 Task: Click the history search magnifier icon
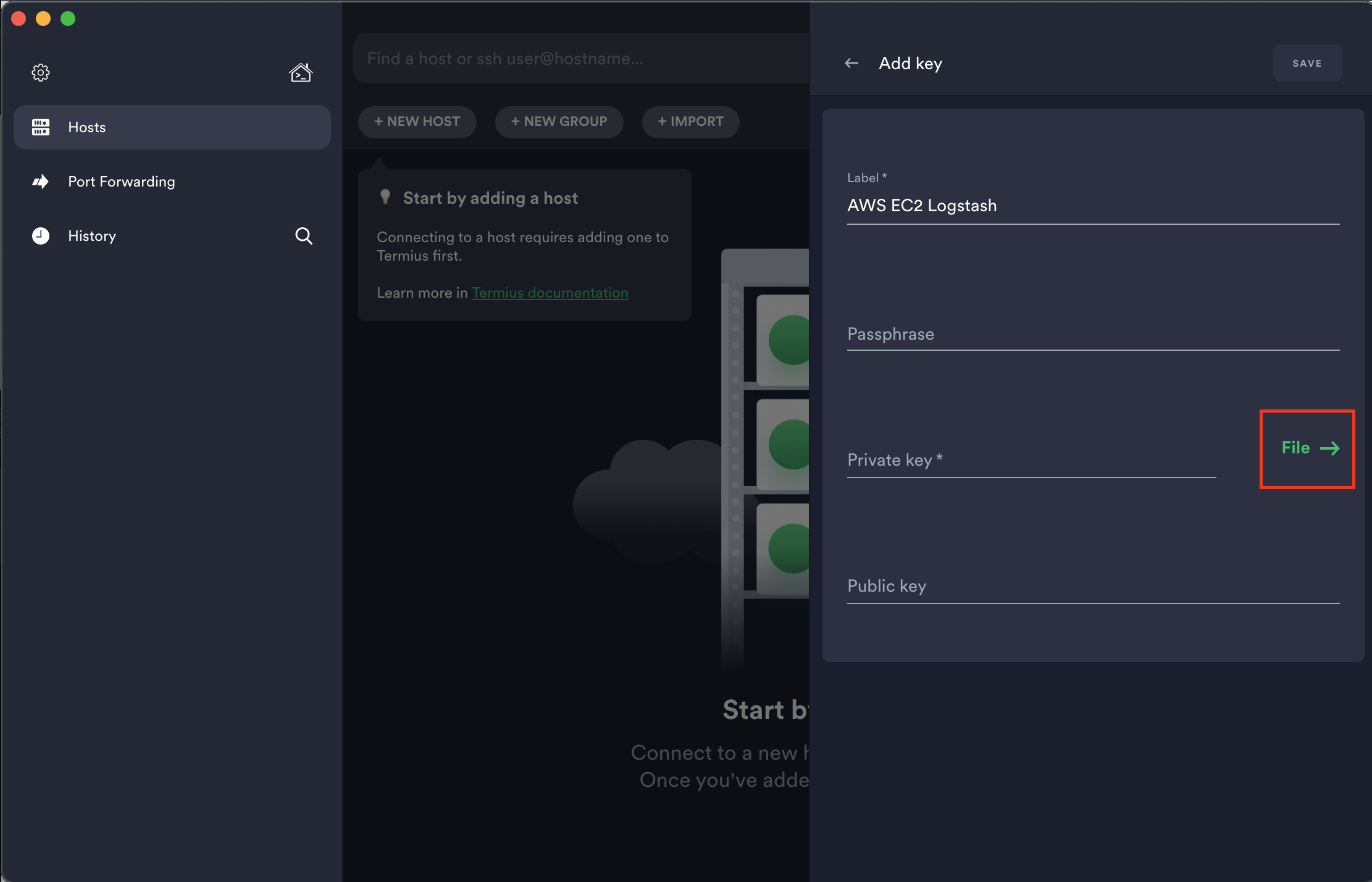[x=303, y=236]
